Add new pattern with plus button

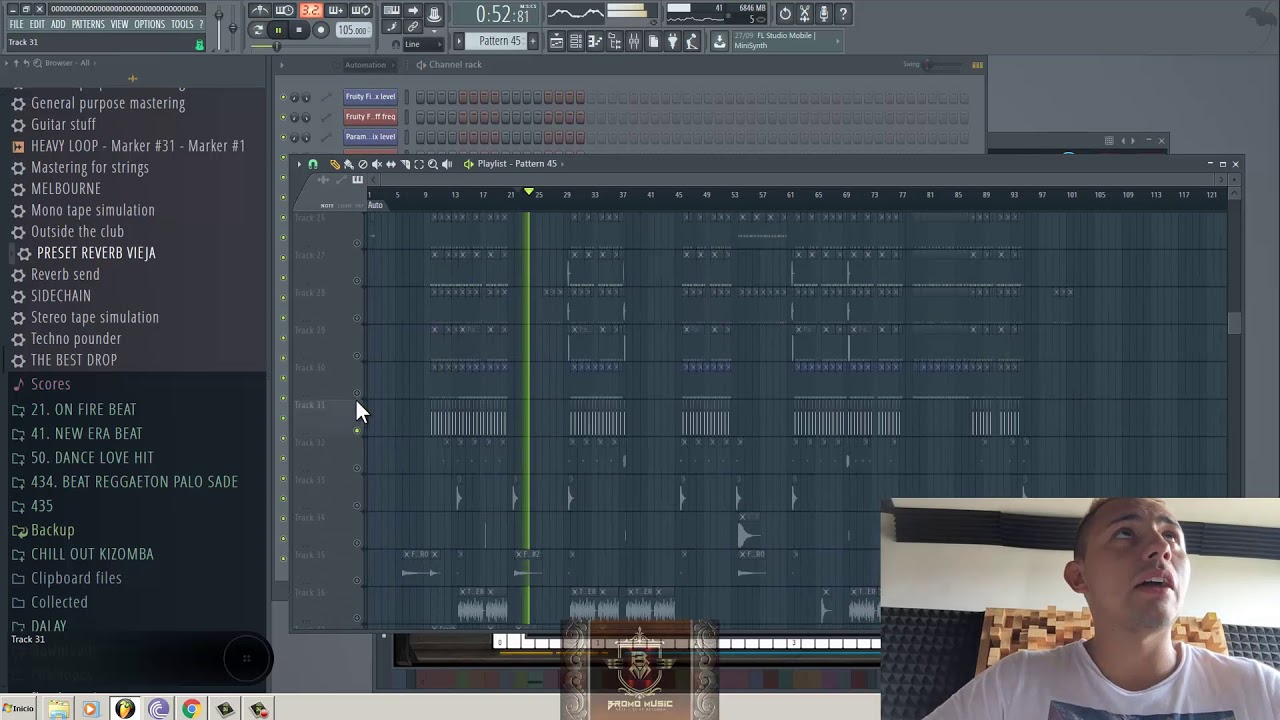pyautogui.click(x=533, y=41)
